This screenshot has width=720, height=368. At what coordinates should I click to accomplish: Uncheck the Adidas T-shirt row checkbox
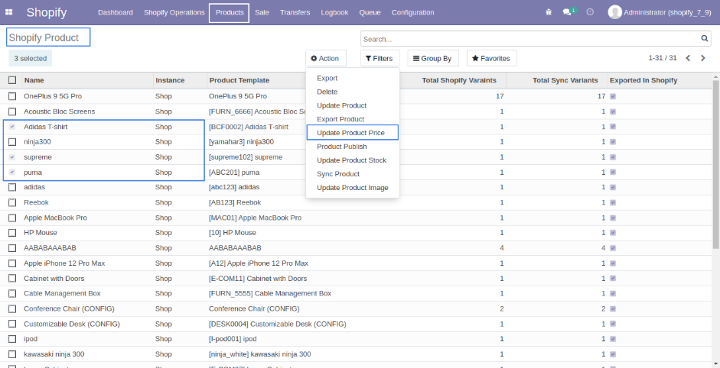click(x=12, y=126)
